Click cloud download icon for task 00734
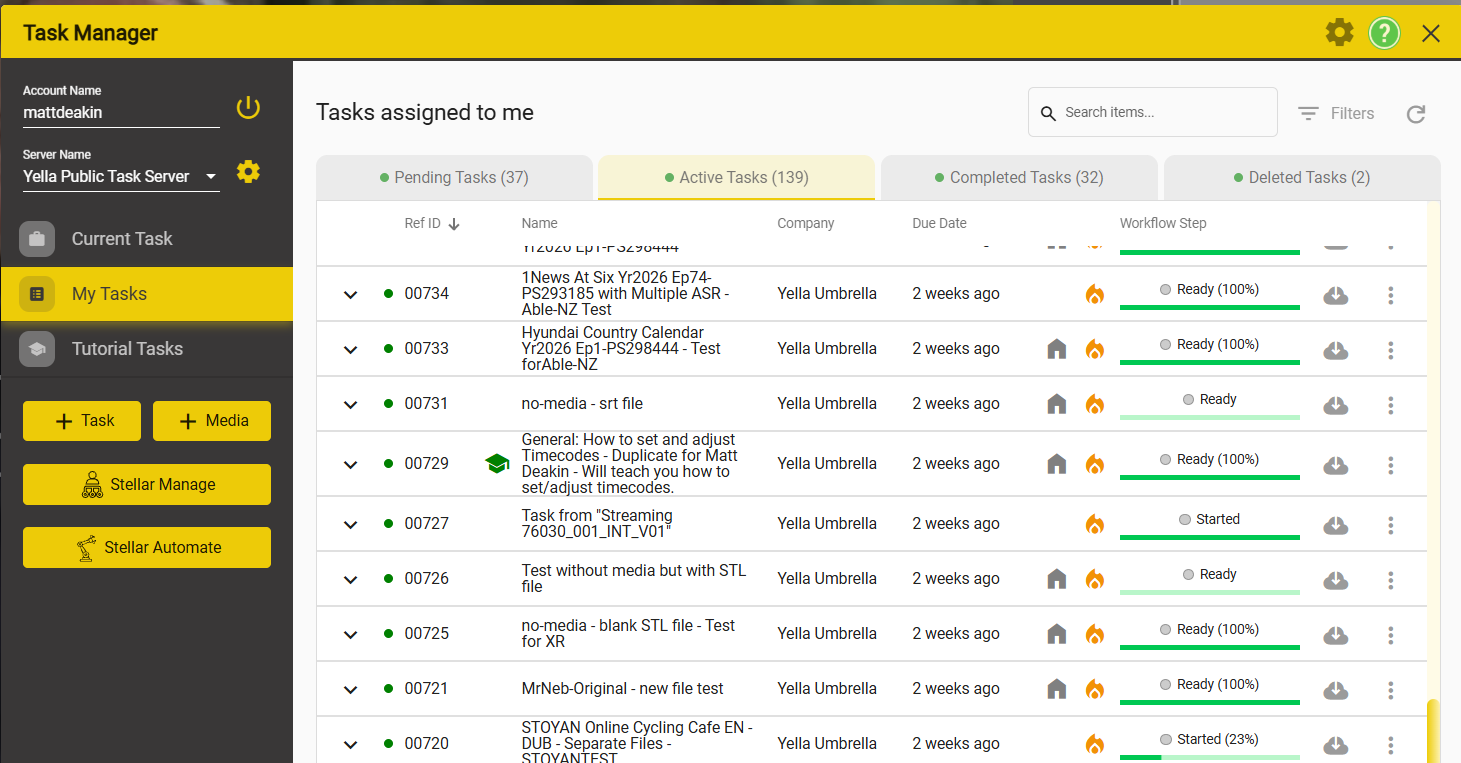This screenshot has width=1461, height=763. point(1335,295)
